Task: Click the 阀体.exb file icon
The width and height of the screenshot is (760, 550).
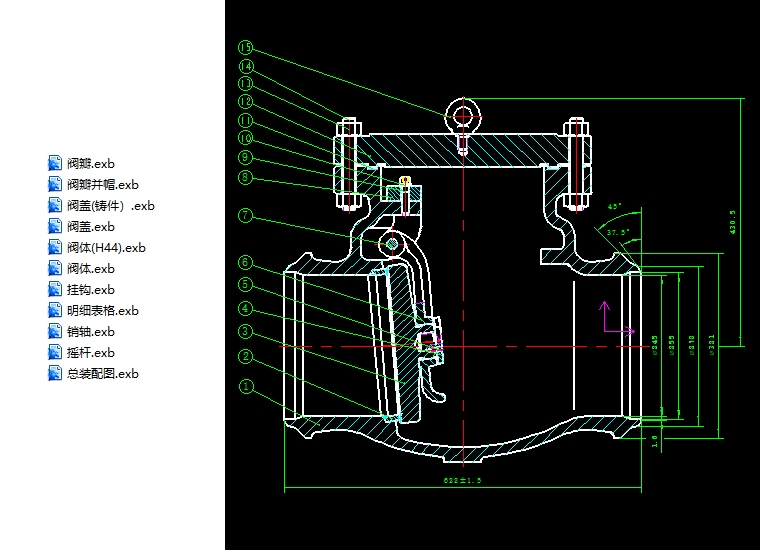Action: (x=56, y=268)
